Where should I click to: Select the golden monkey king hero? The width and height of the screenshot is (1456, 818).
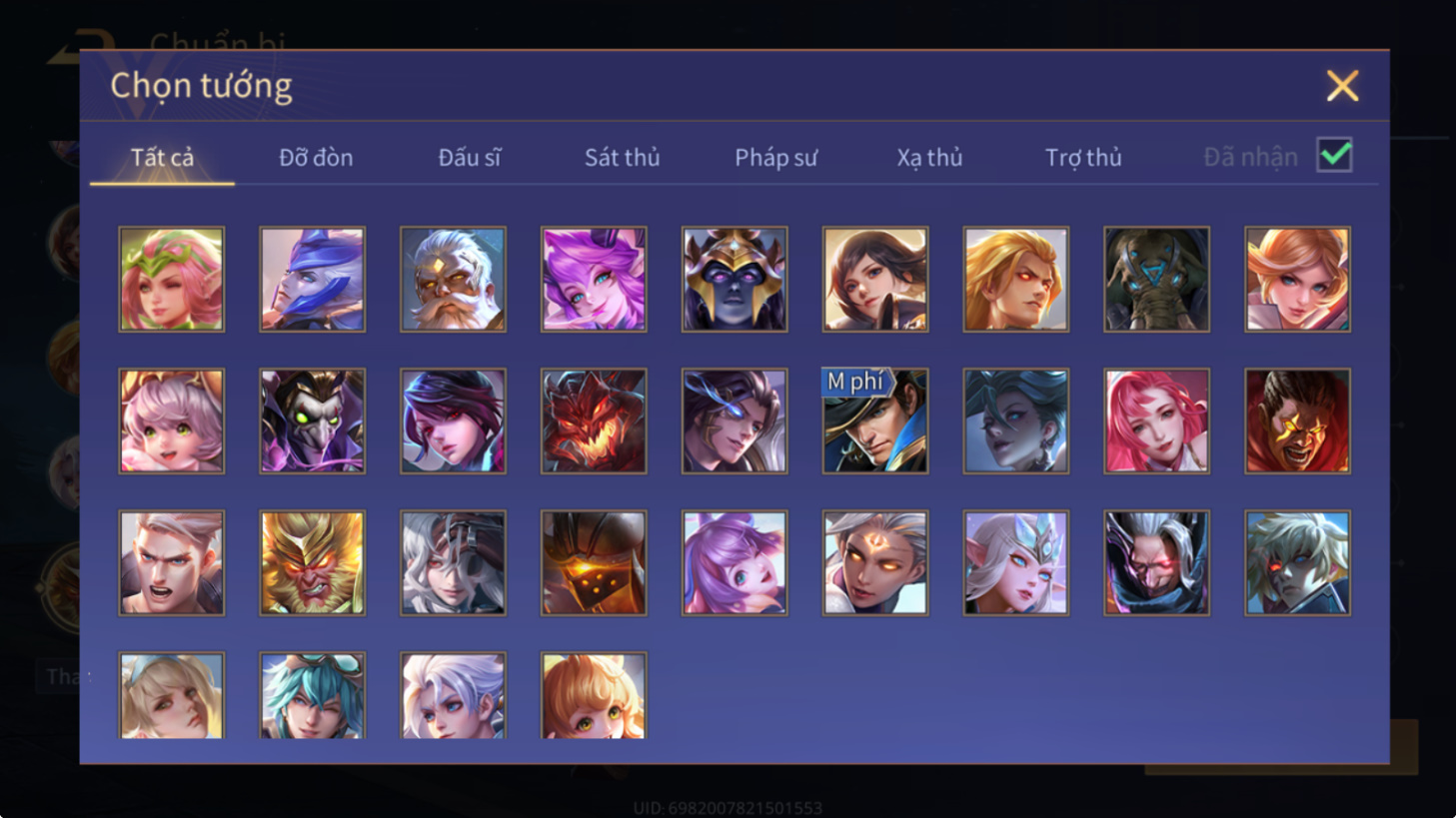312,562
